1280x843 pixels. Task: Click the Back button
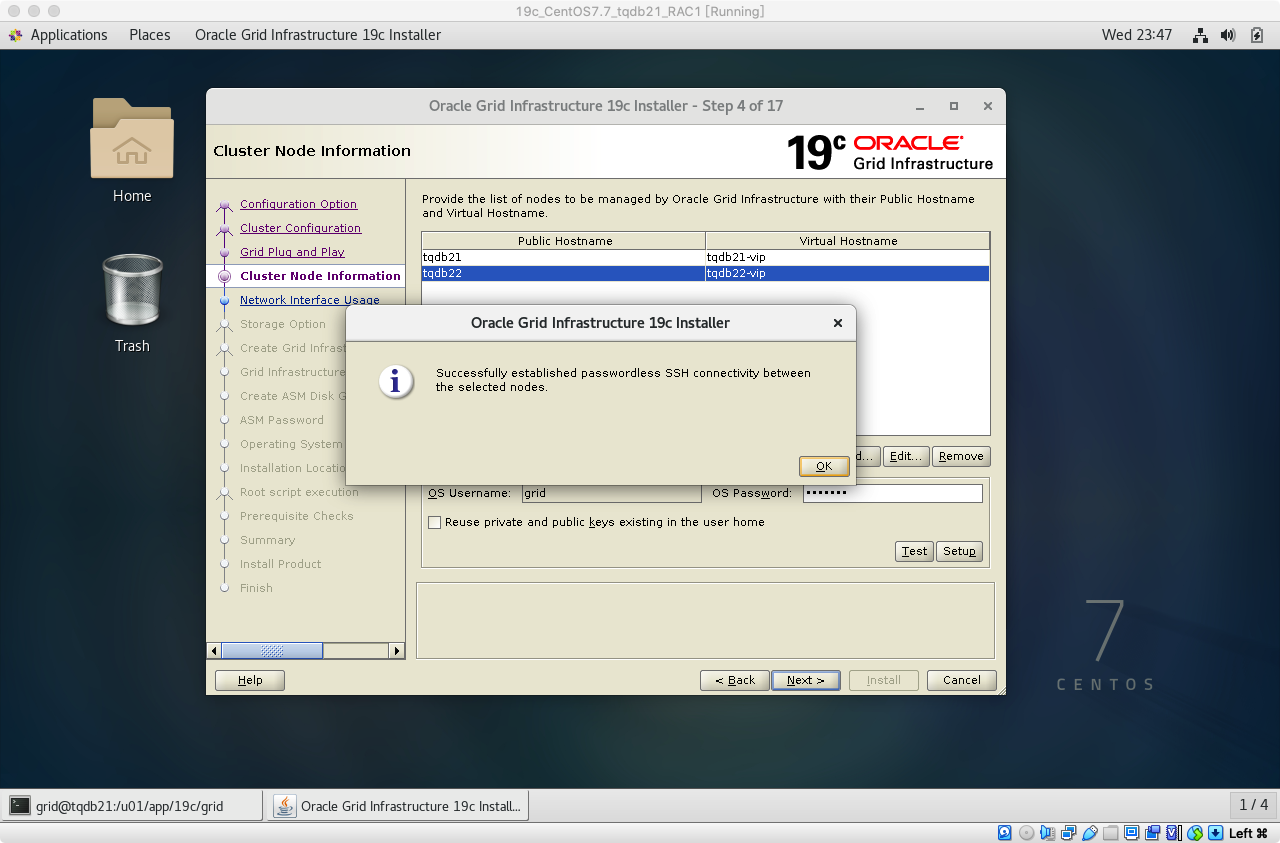click(735, 680)
